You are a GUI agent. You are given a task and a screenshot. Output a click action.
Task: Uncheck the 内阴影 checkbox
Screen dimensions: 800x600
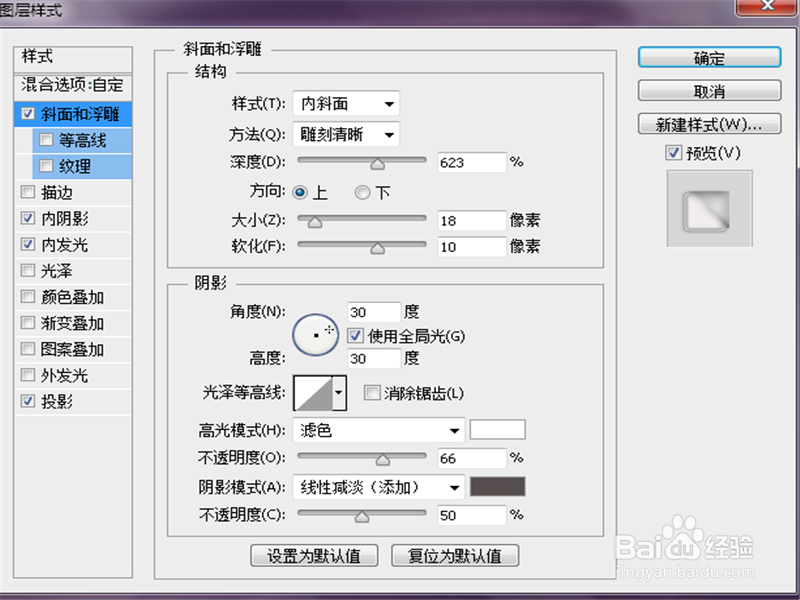click(28, 218)
